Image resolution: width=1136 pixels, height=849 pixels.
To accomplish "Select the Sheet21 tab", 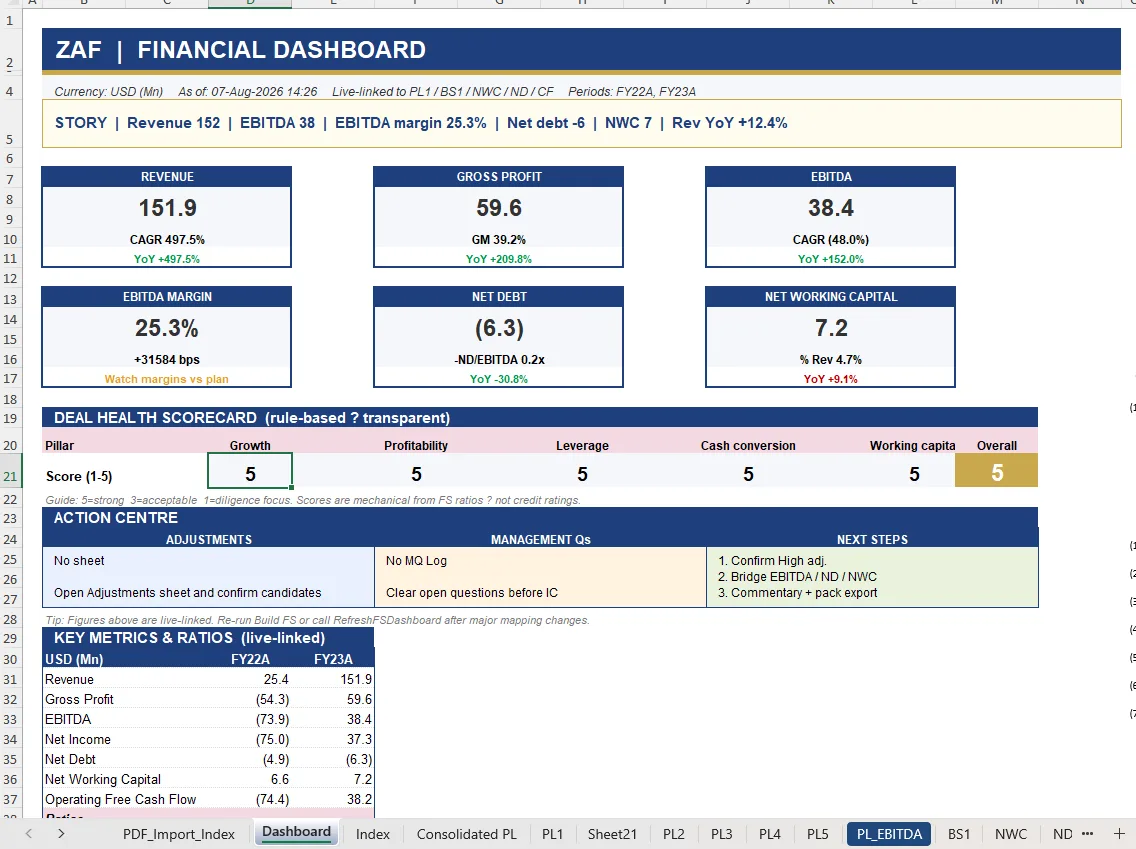I will coord(612,834).
